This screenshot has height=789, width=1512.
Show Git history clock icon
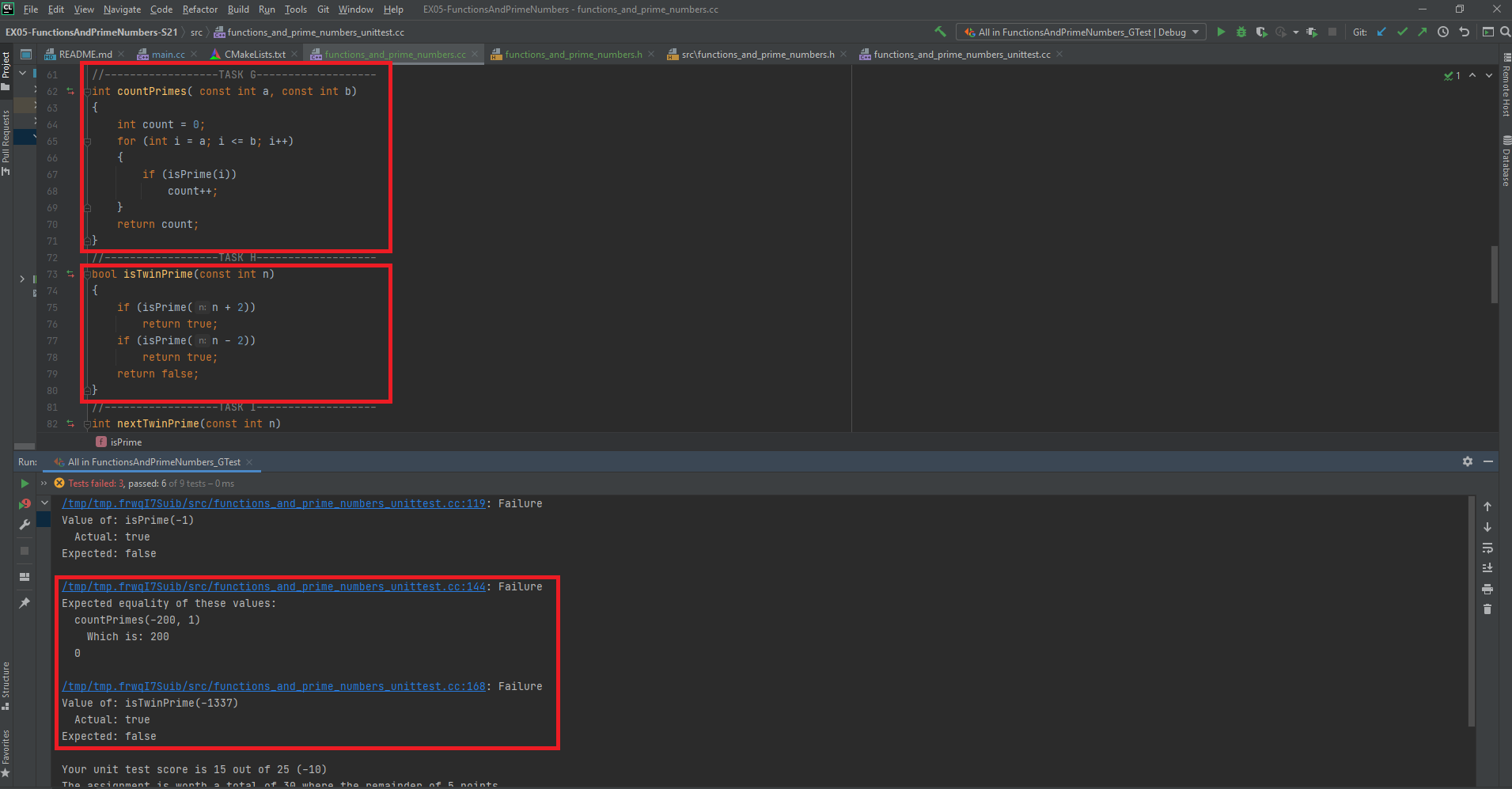point(1443,32)
